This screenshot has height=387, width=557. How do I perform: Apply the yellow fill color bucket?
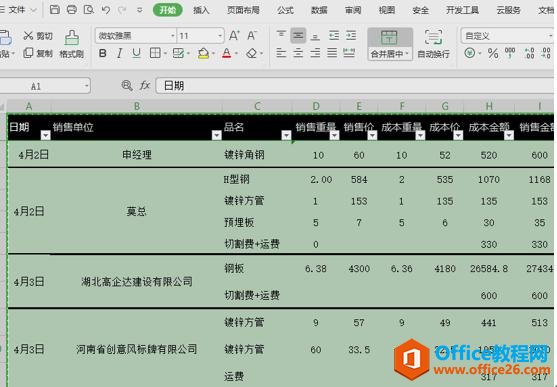[204, 53]
